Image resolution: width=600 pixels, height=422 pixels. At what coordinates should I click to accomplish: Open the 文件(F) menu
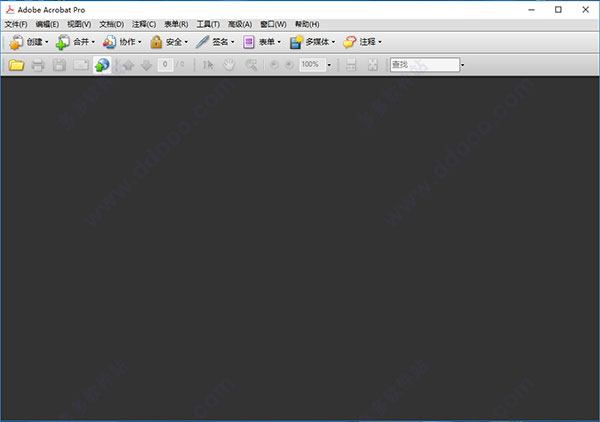tap(16, 24)
